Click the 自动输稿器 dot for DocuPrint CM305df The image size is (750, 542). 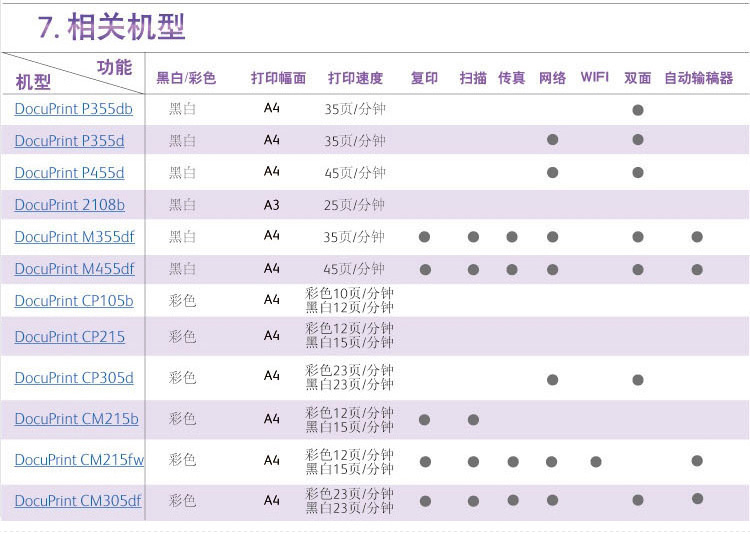(x=697, y=499)
